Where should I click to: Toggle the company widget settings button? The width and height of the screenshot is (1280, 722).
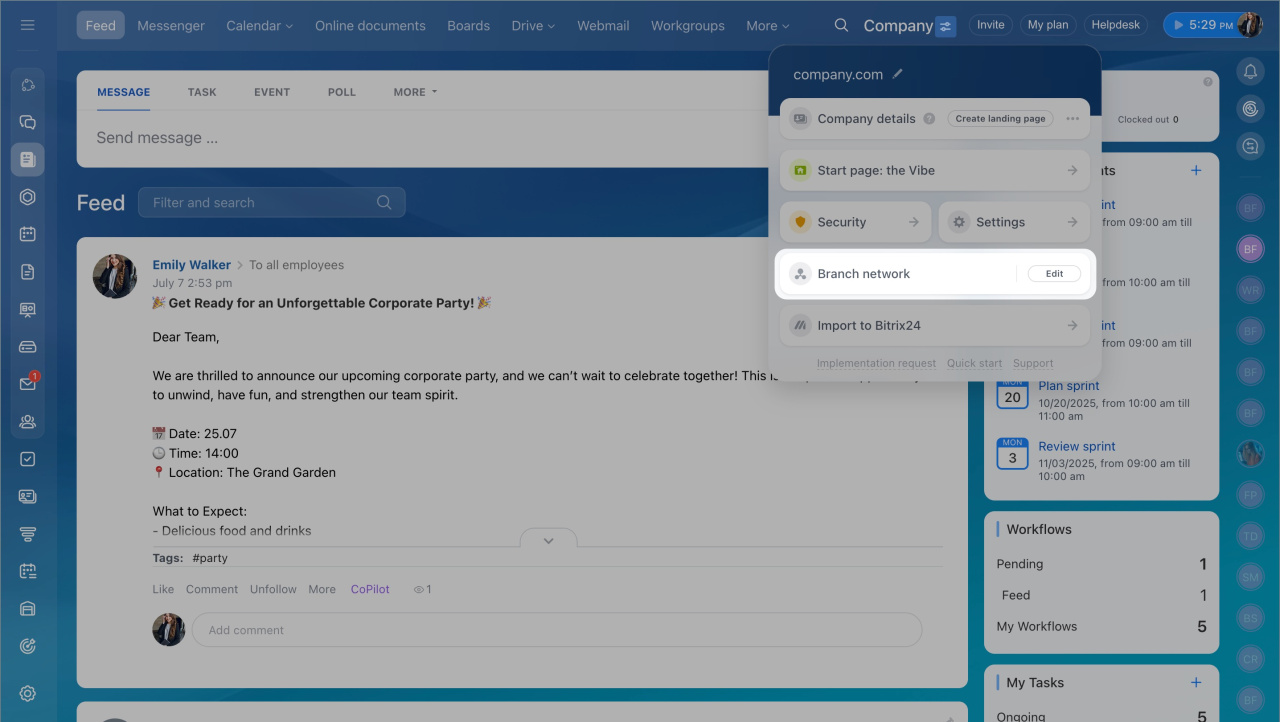tap(946, 26)
